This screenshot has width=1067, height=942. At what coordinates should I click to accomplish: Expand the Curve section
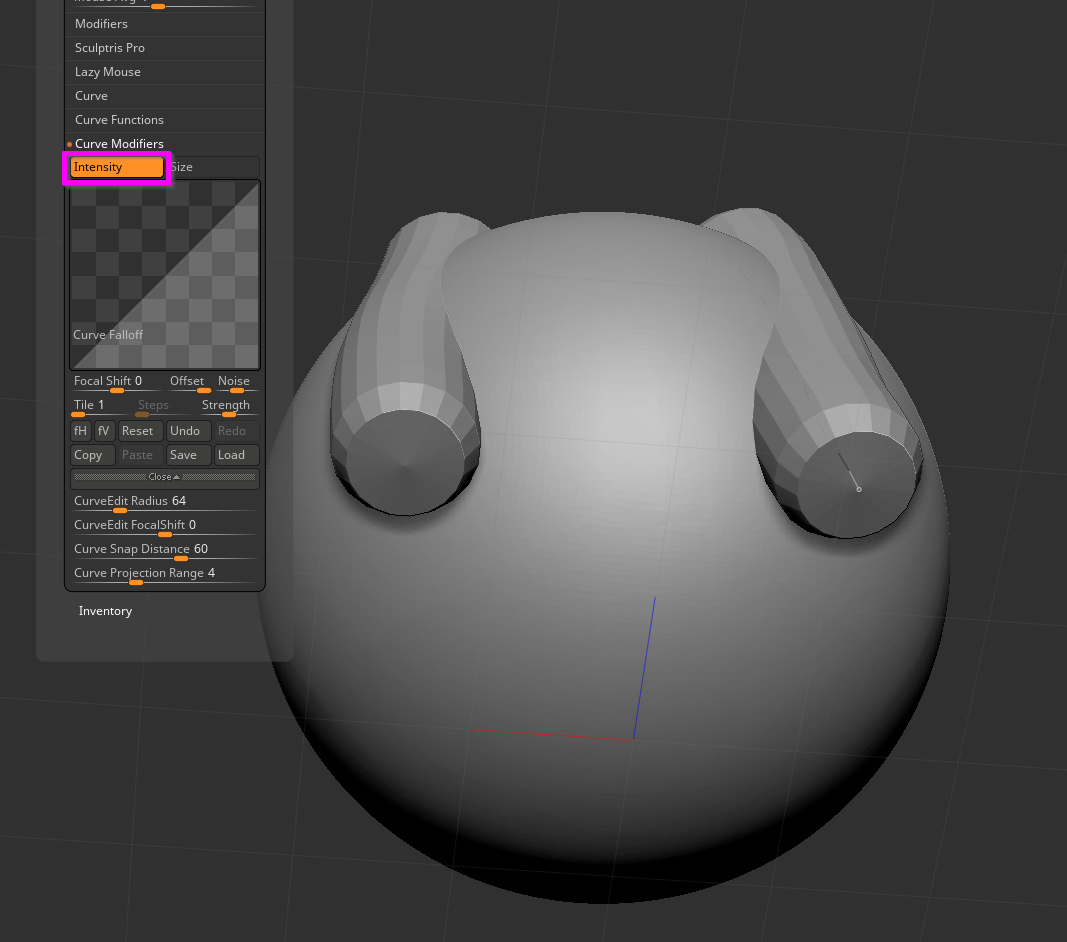point(91,96)
